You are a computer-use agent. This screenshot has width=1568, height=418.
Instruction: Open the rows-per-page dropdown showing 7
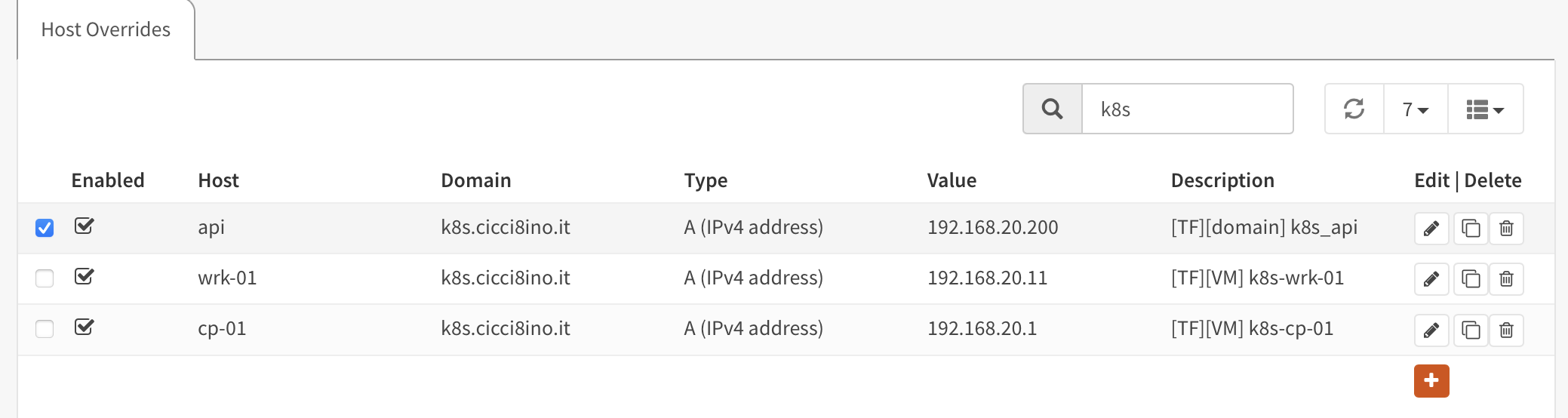(x=1416, y=109)
